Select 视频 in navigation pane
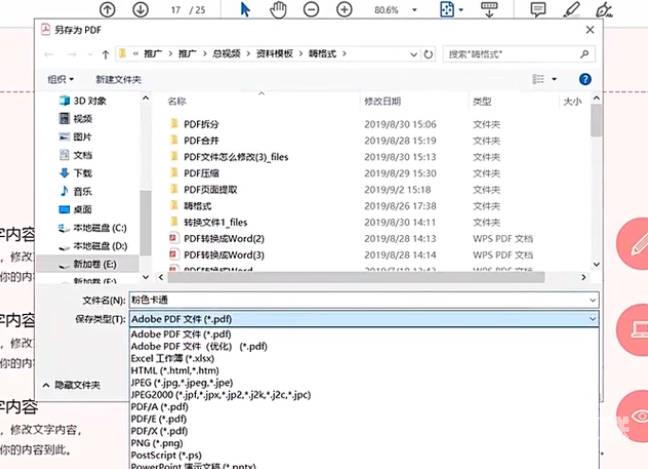Image resolution: width=648 pixels, height=469 pixels. [x=76, y=119]
